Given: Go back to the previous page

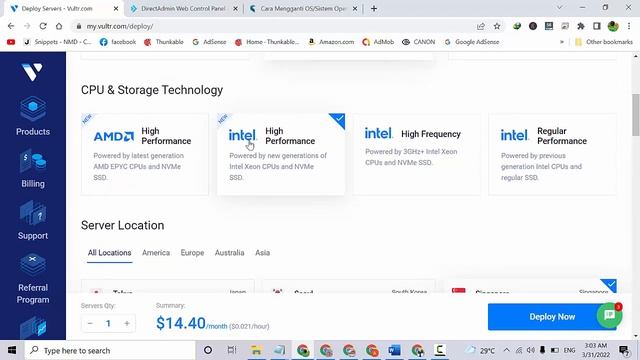Looking at the screenshot, I should tap(11, 26).
